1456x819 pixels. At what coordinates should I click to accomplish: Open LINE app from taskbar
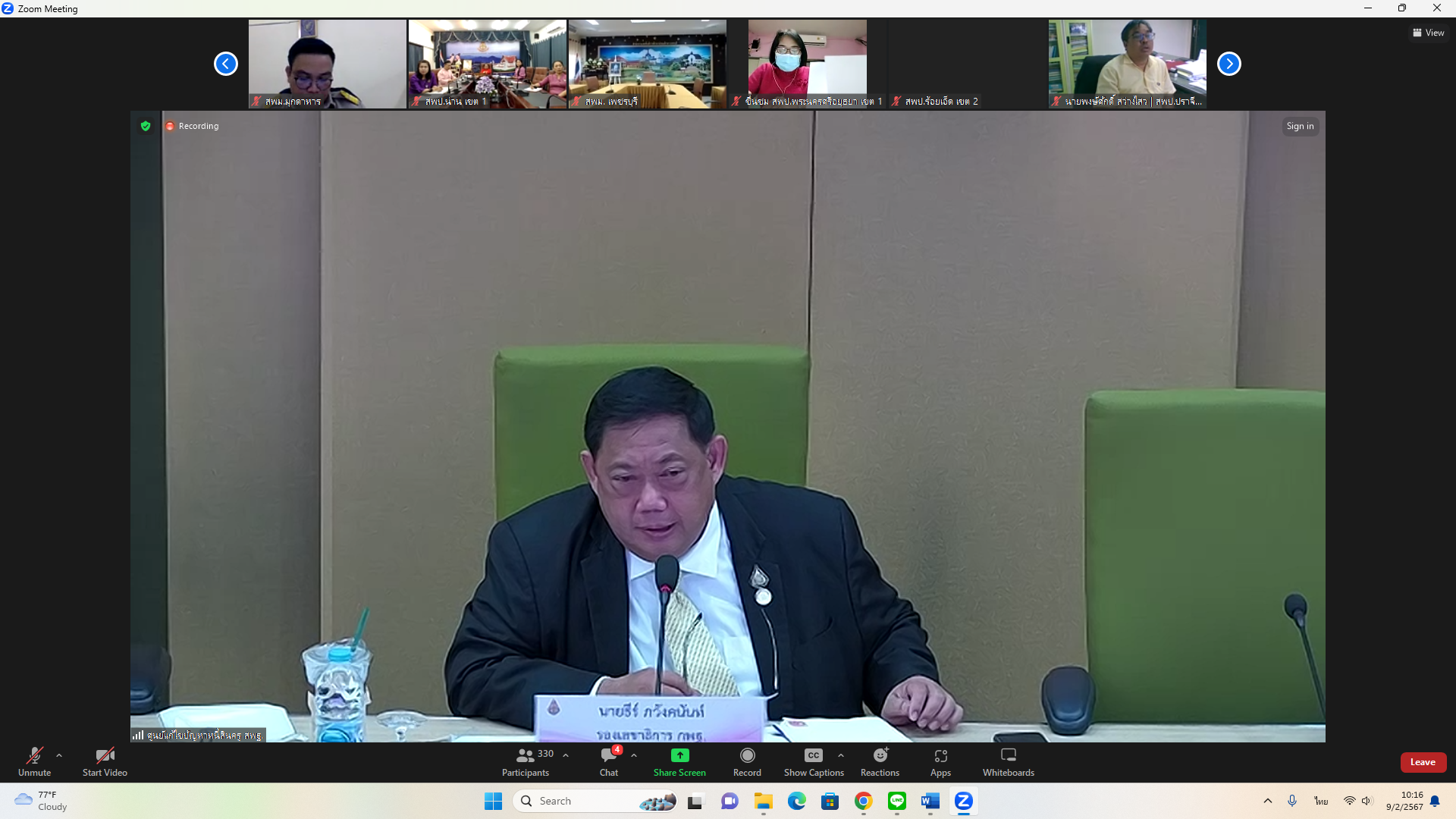(x=897, y=801)
